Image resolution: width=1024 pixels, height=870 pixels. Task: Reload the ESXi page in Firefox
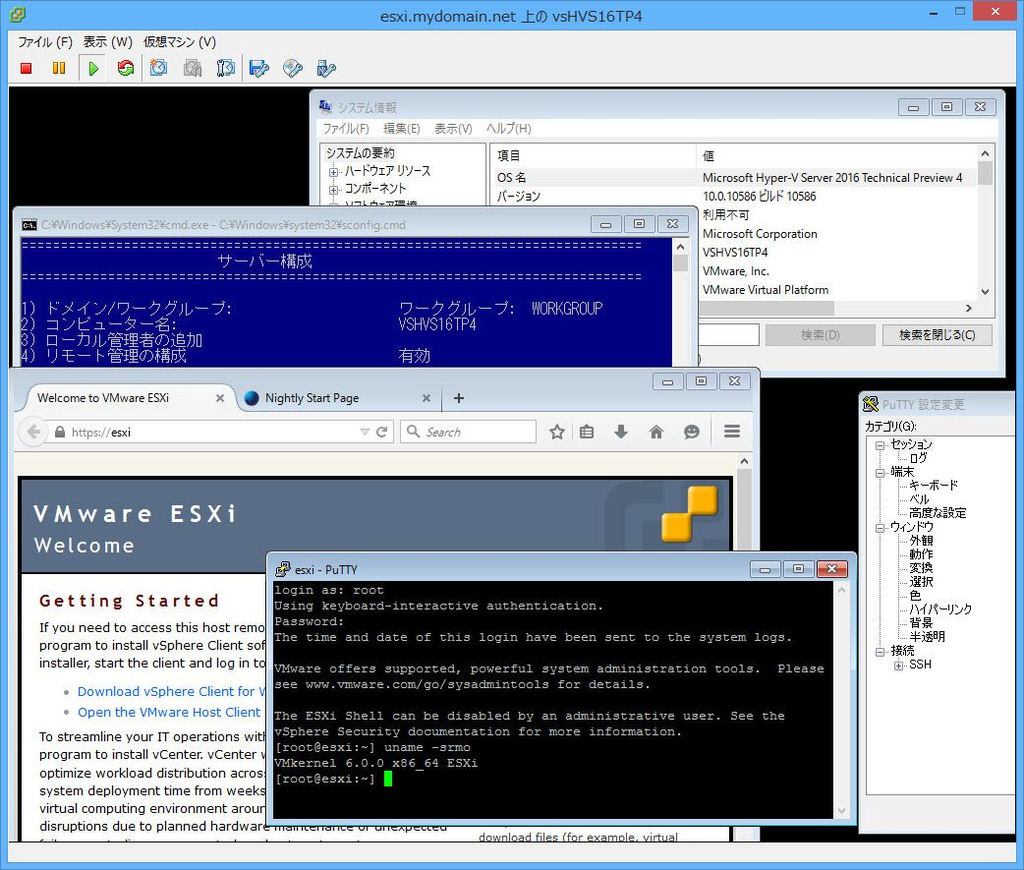382,432
